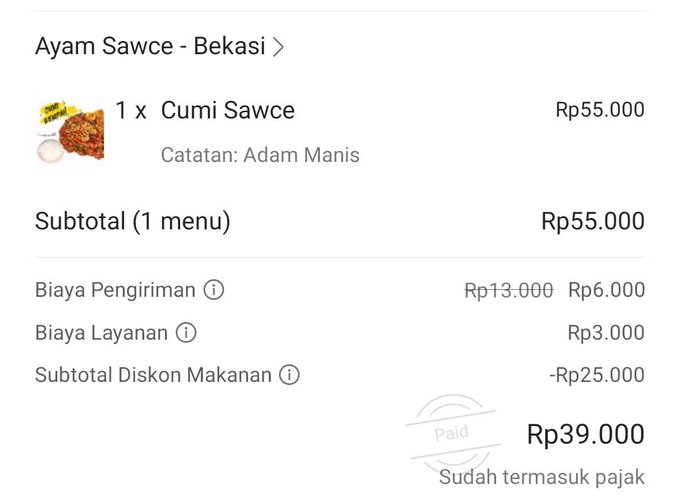The height and width of the screenshot is (501, 680).
Task: Click the crossed-out Rp13.000 delivery fee
Action: click(509, 290)
